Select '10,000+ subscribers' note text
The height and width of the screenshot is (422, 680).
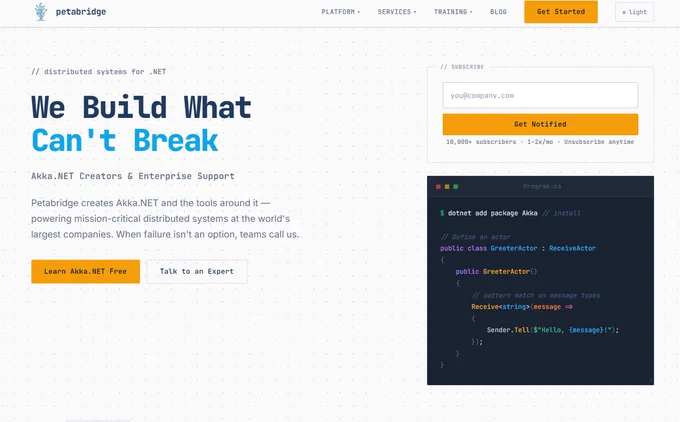pos(481,142)
